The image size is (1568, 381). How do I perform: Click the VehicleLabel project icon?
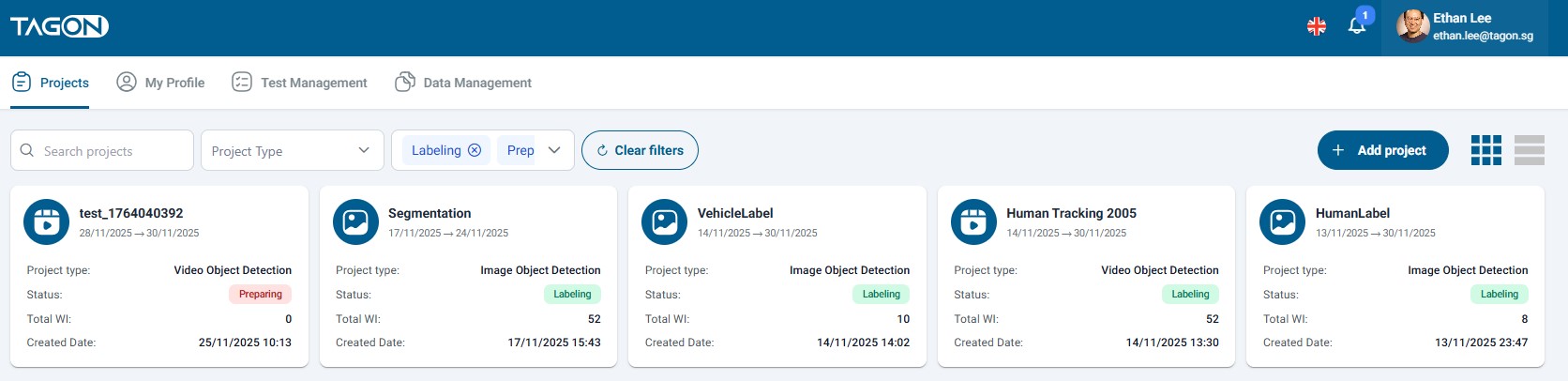pos(665,222)
